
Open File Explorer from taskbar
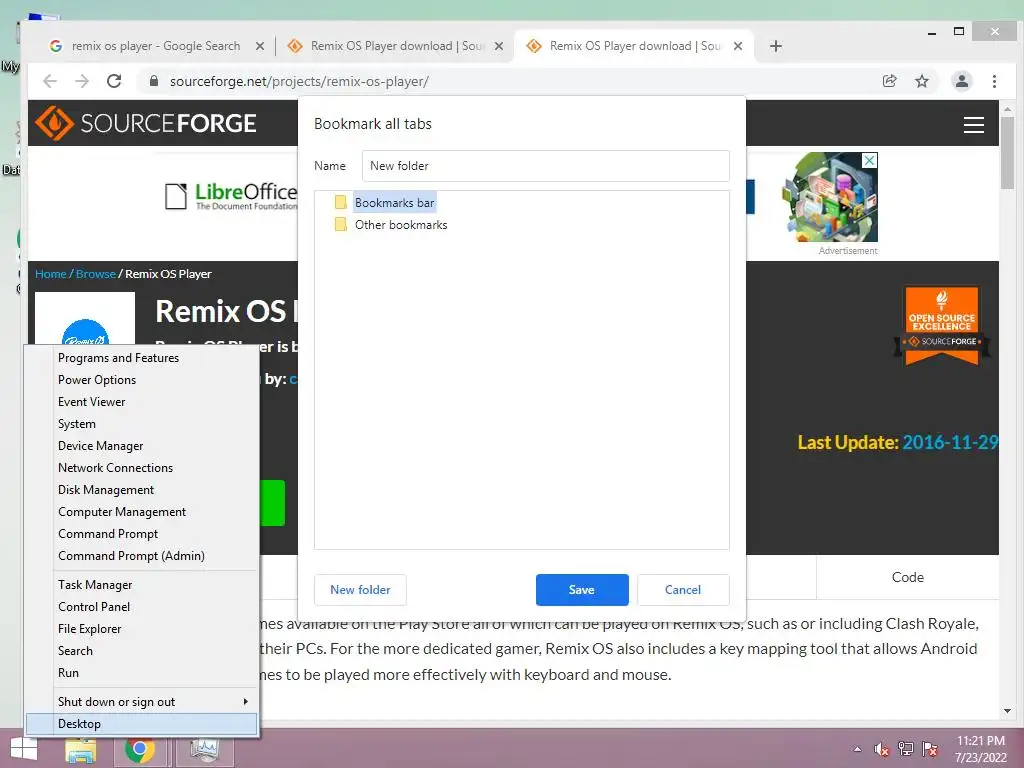coord(81,750)
